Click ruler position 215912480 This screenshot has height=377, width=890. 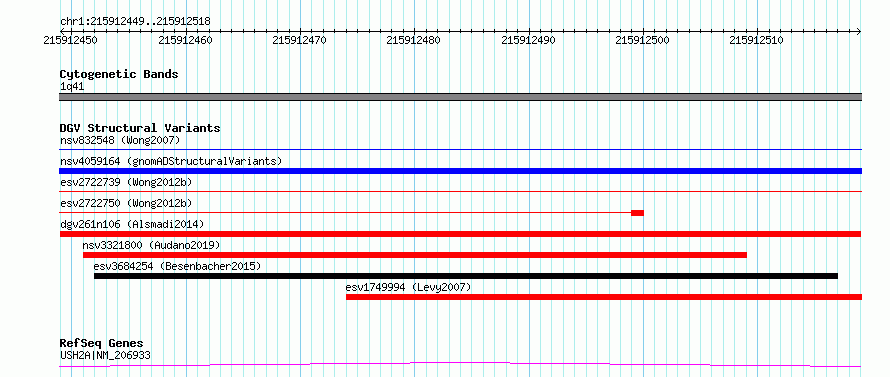[x=414, y=40]
